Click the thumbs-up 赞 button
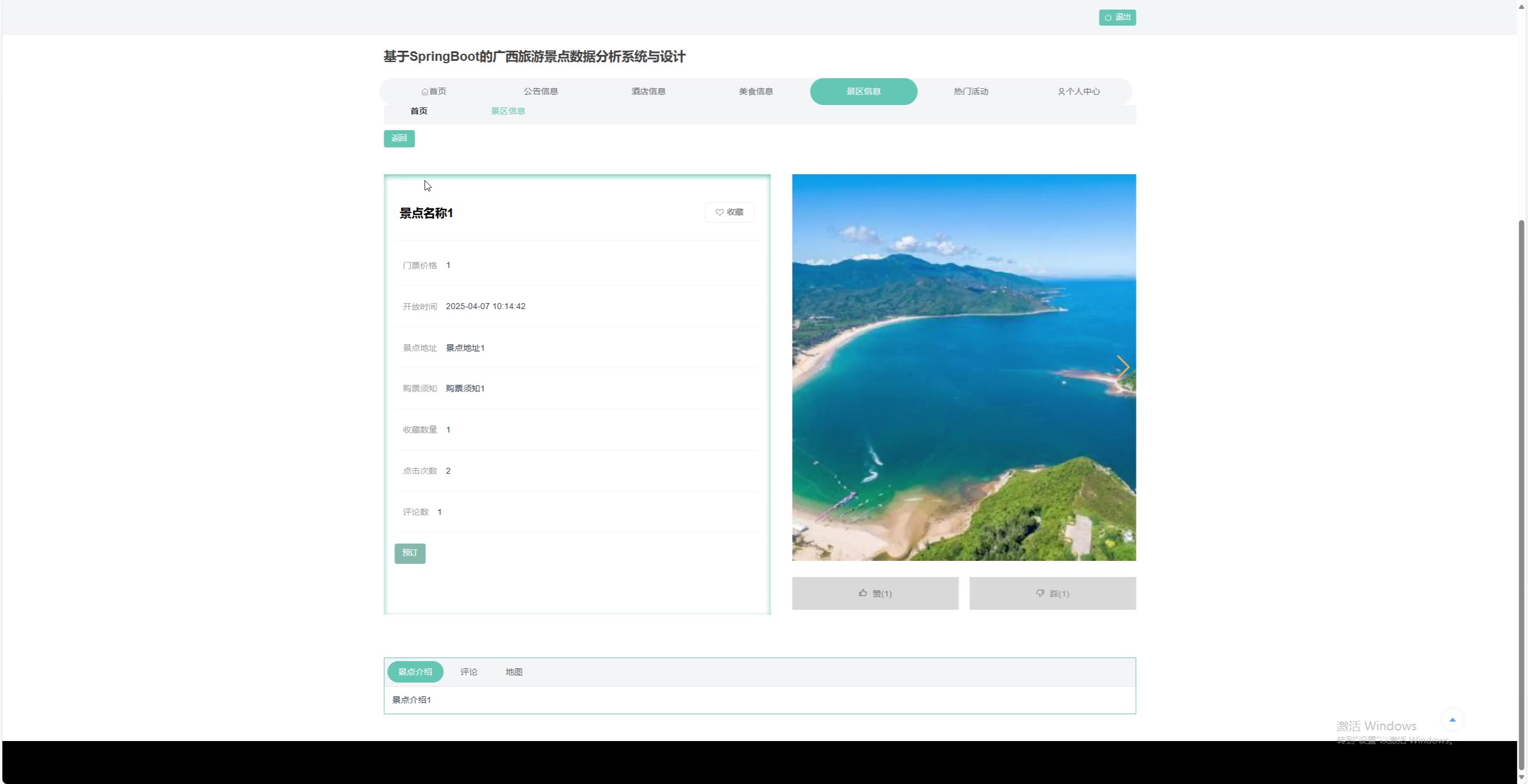1528x784 pixels. pyautogui.click(x=874, y=593)
